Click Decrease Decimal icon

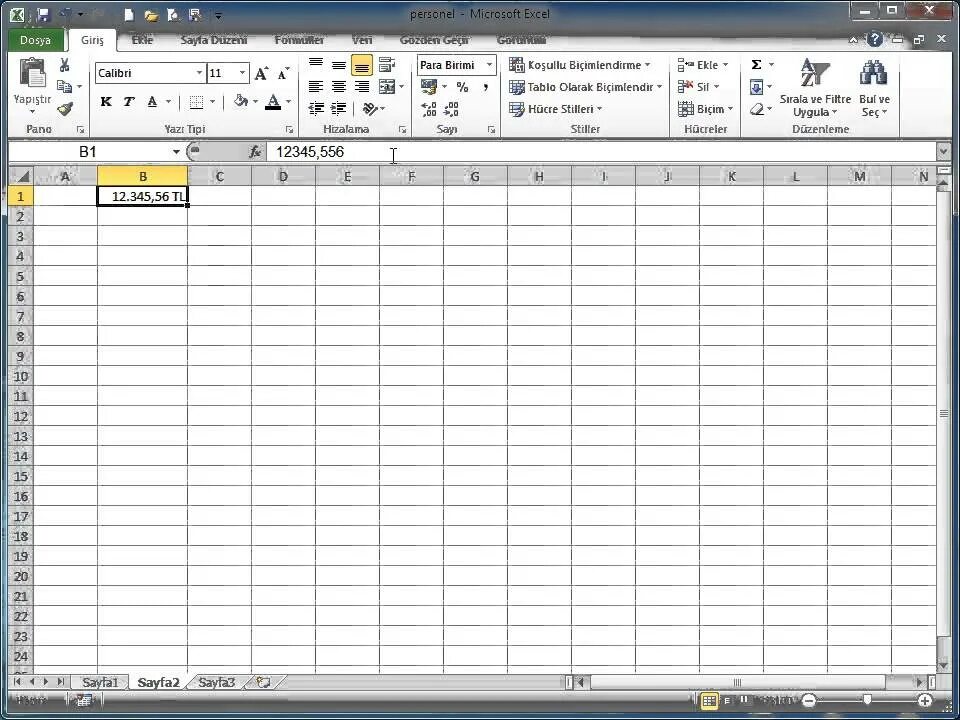point(451,110)
